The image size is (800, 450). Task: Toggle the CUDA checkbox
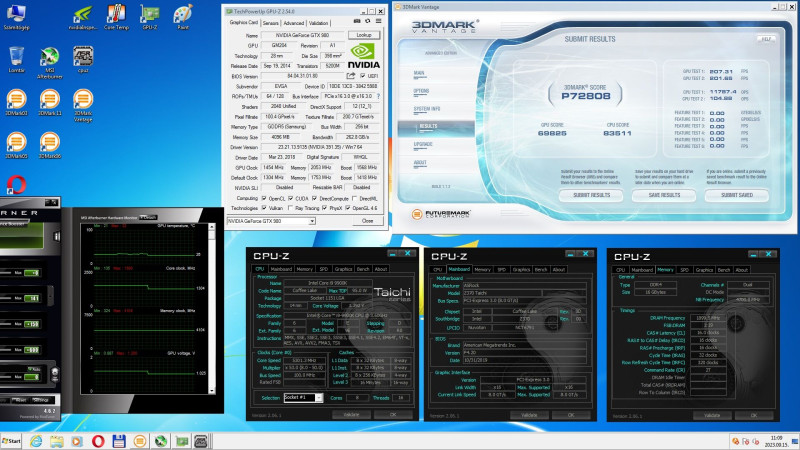pyautogui.click(x=290, y=198)
